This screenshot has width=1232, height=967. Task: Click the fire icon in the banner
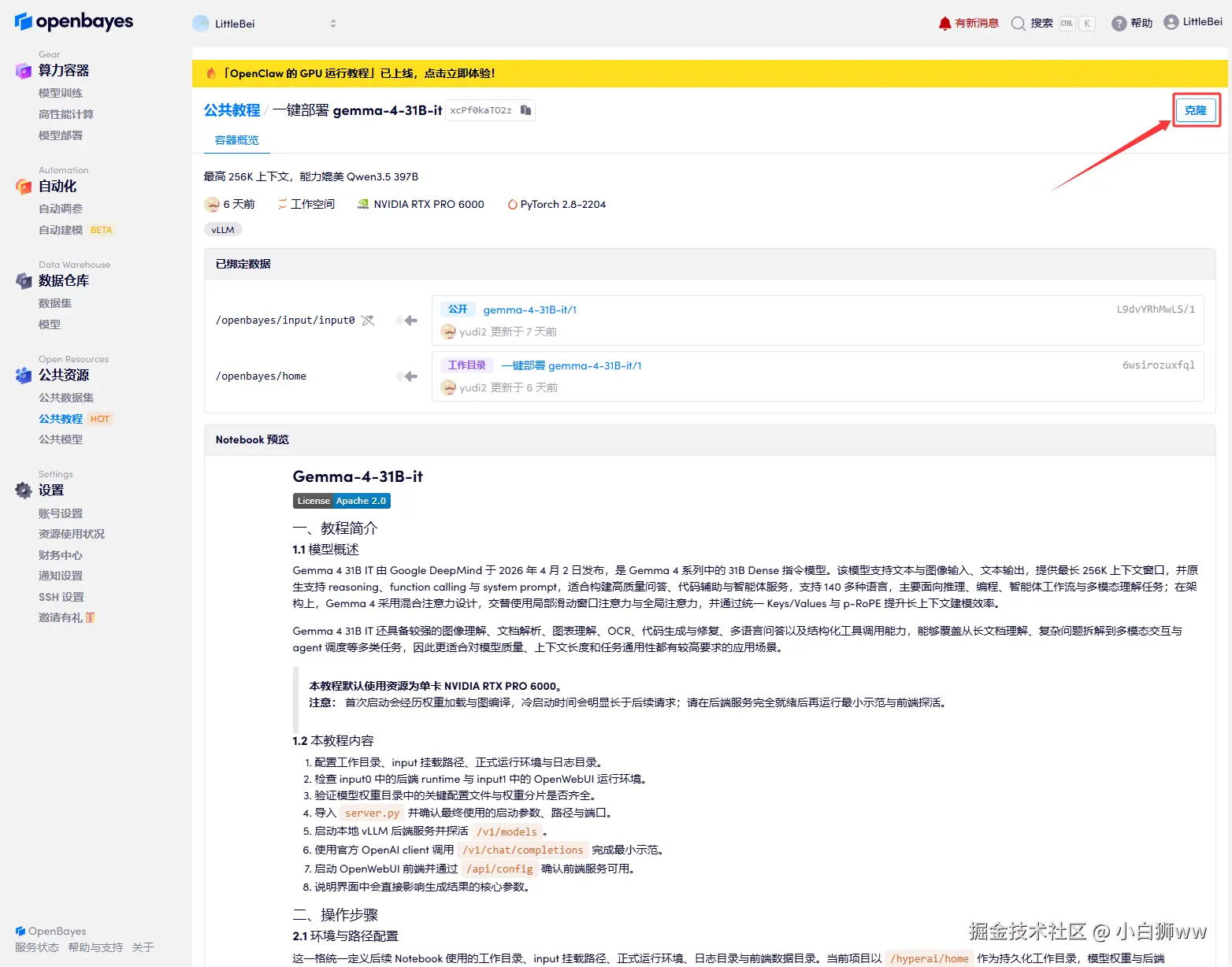(211, 73)
